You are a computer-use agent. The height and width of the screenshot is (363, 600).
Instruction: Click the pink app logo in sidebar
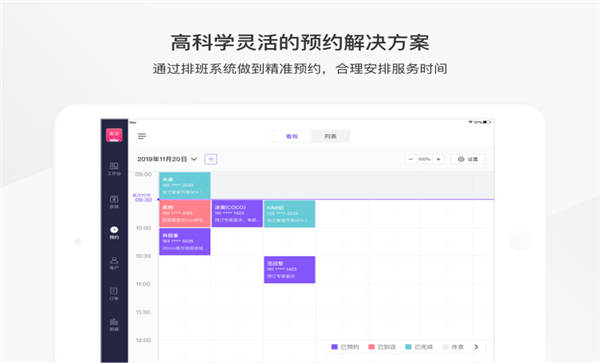click(114, 135)
